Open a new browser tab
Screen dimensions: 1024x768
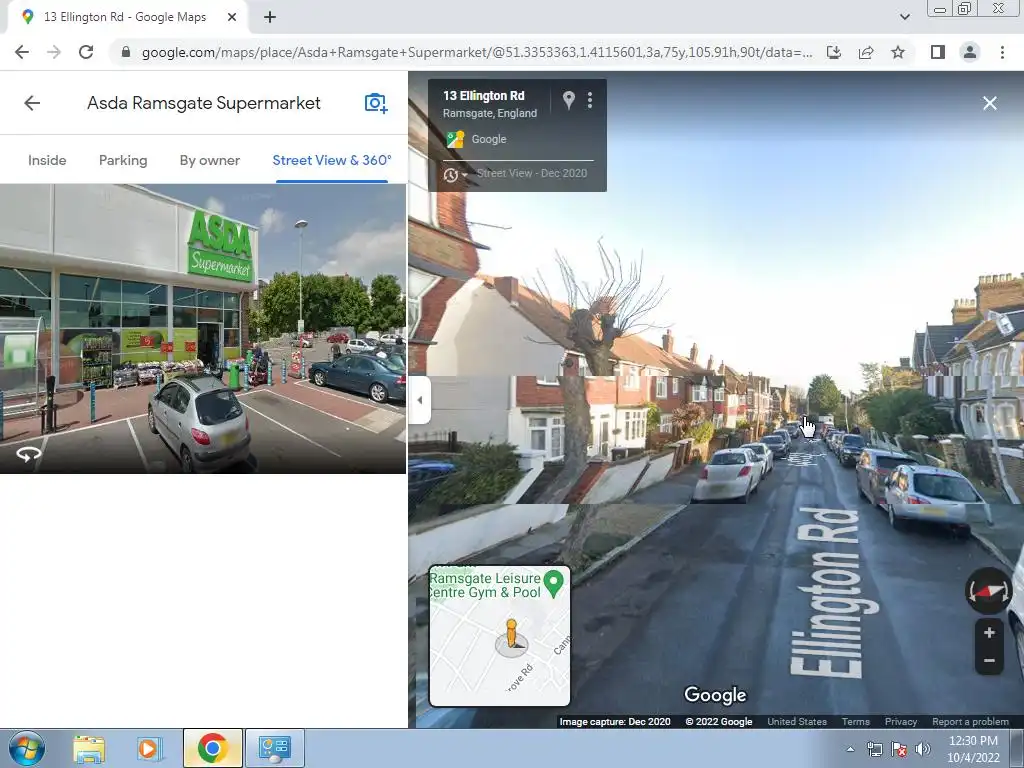[270, 17]
